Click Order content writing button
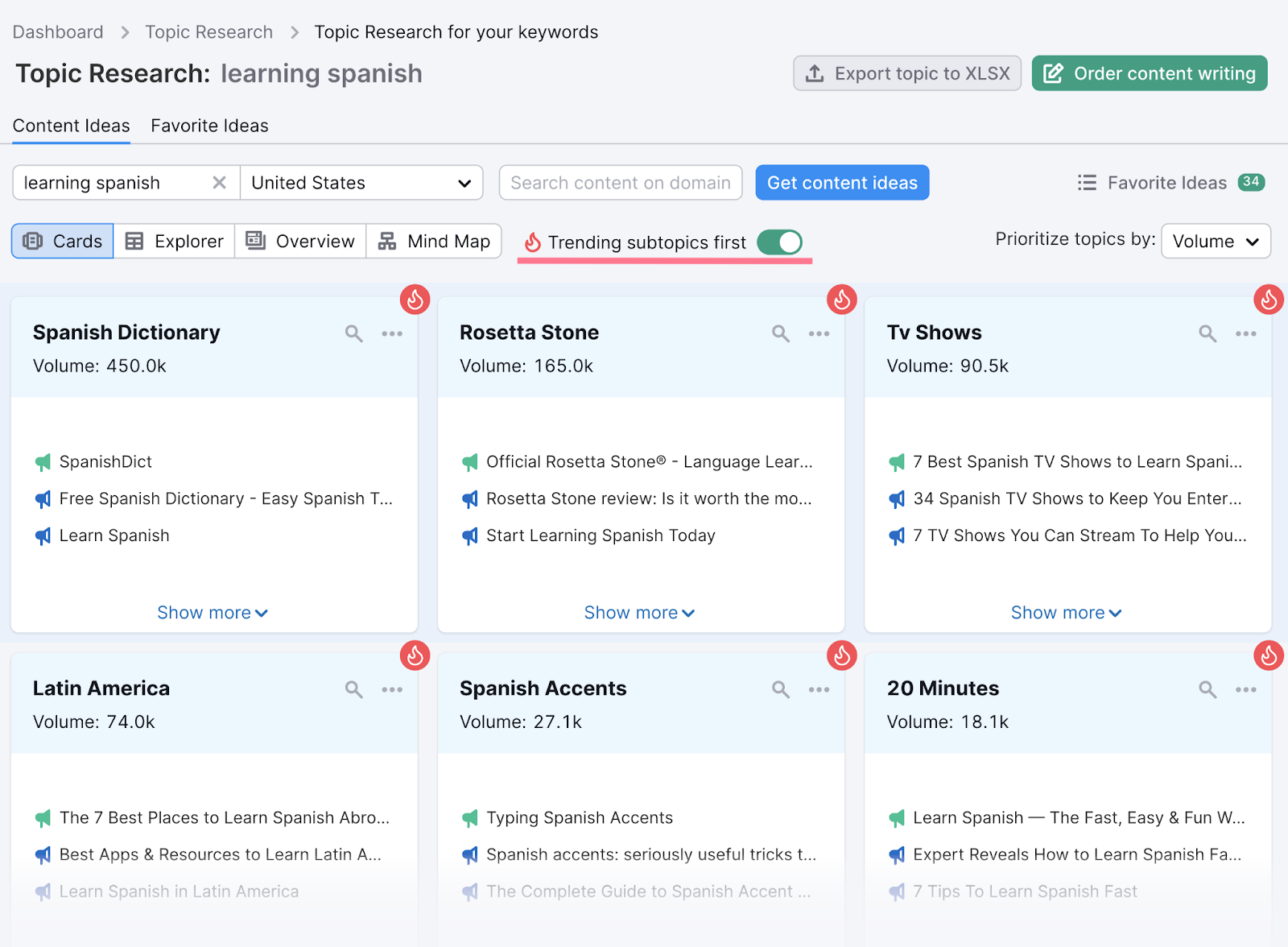The width and height of the screenshot is (1288, 947). 1150,73
